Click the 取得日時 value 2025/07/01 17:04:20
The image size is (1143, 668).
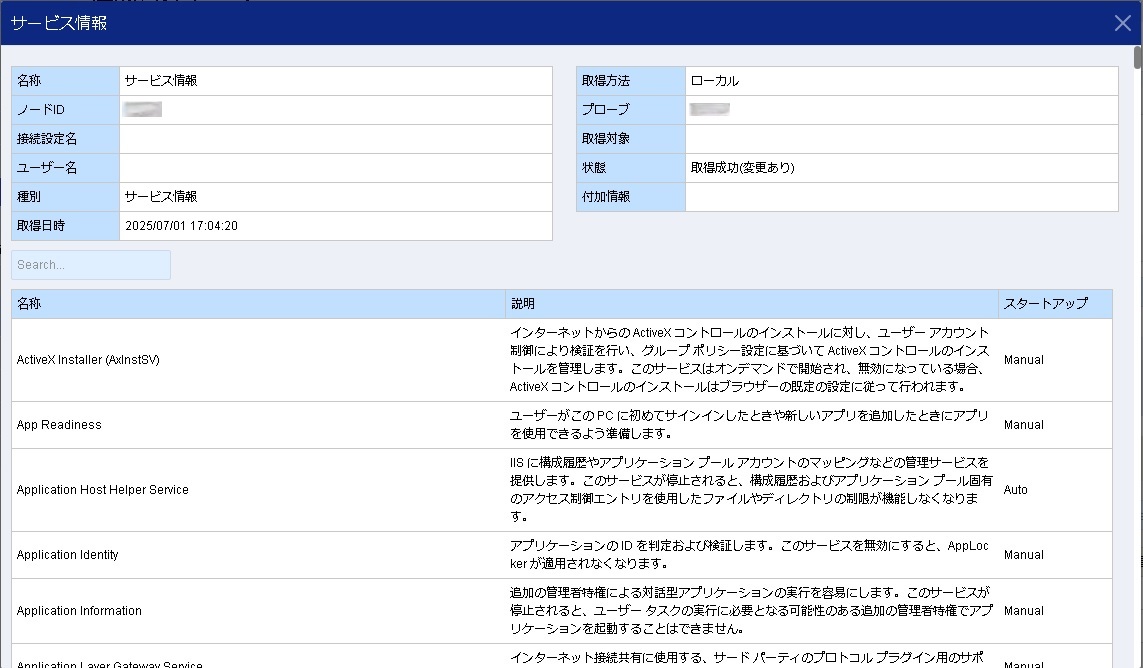click(182, 226)
